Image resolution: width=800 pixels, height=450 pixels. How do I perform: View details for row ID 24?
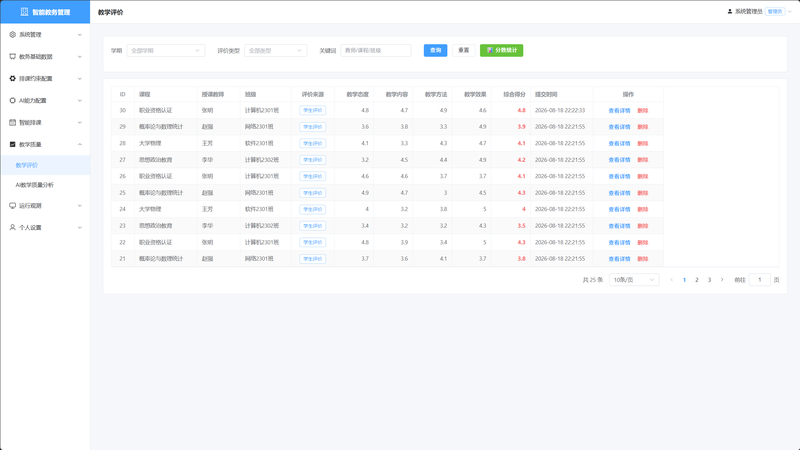(619, 209)
